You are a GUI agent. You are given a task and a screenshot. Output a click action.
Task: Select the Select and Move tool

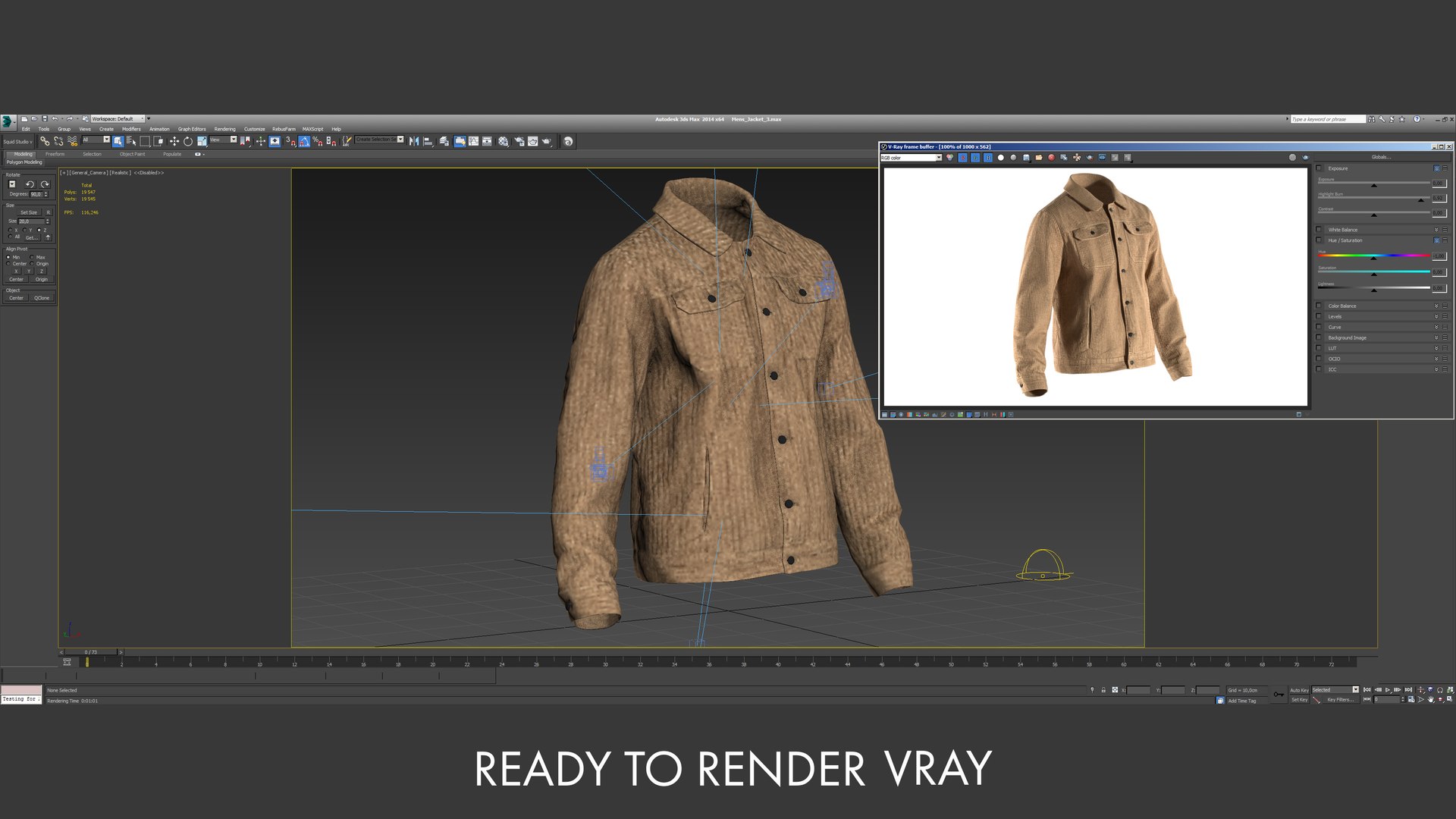pyautogui.click(x=174, y=141)
